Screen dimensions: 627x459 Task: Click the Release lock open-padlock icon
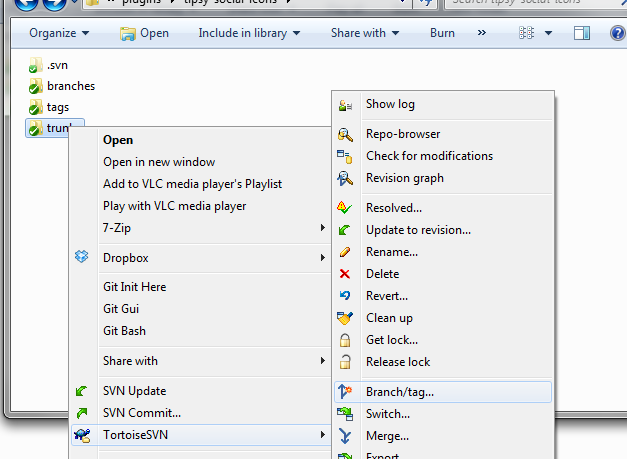click(345, 362)
